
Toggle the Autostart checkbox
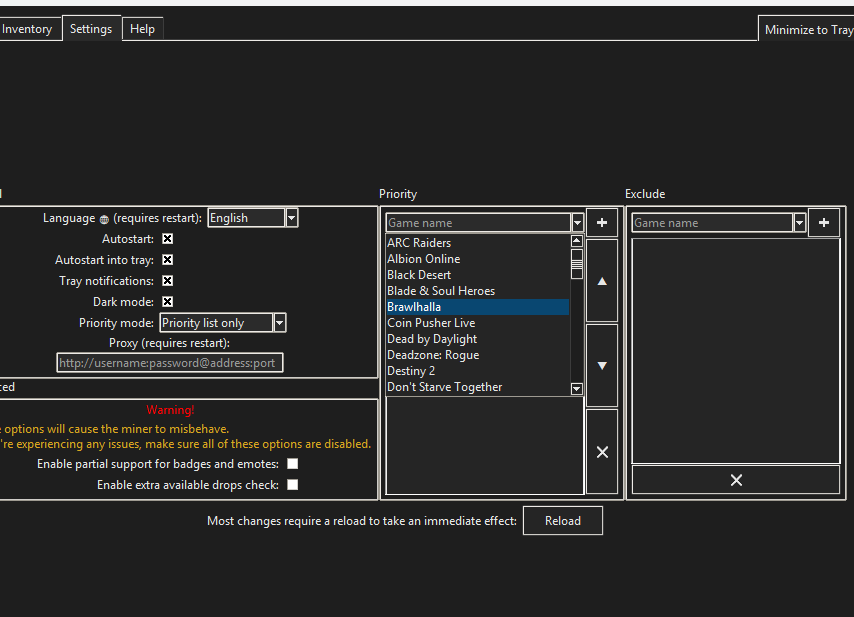click(168, 239)
